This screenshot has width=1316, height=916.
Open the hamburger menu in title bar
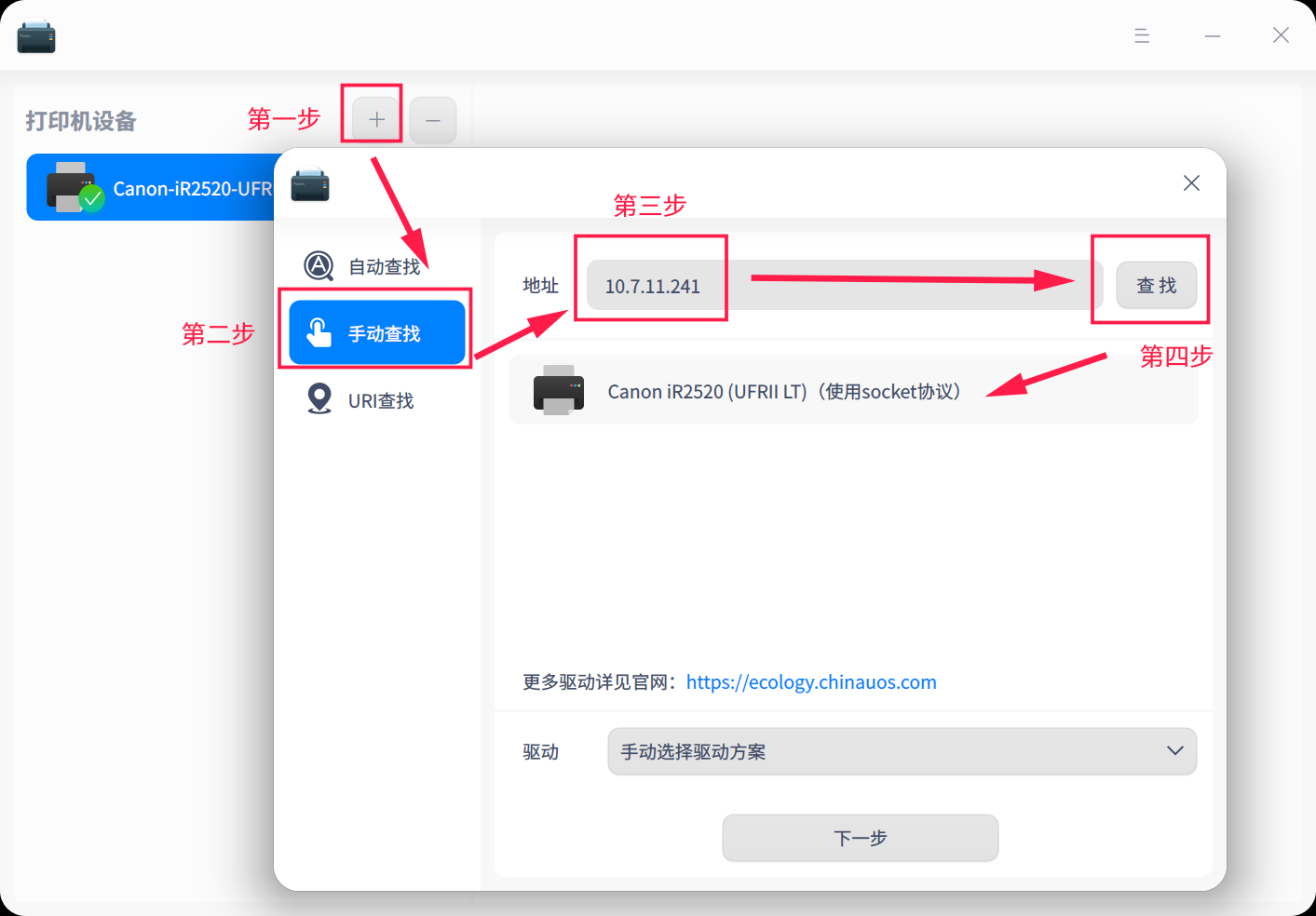click(x=1142, y=35)
